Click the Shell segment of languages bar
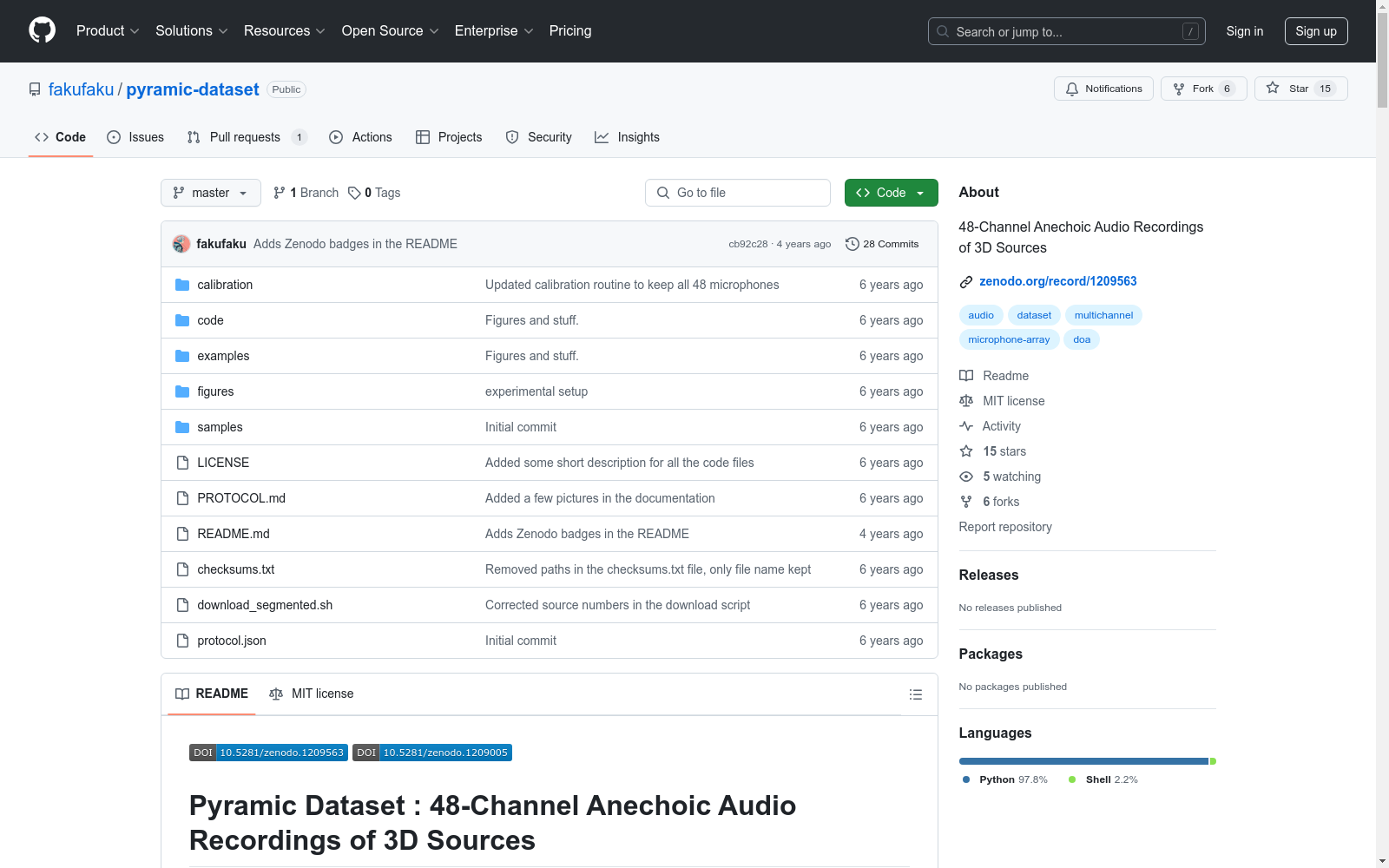The width and height of the screenshot is (1389, 868). pyautogui.click(x=1213, y=761)
